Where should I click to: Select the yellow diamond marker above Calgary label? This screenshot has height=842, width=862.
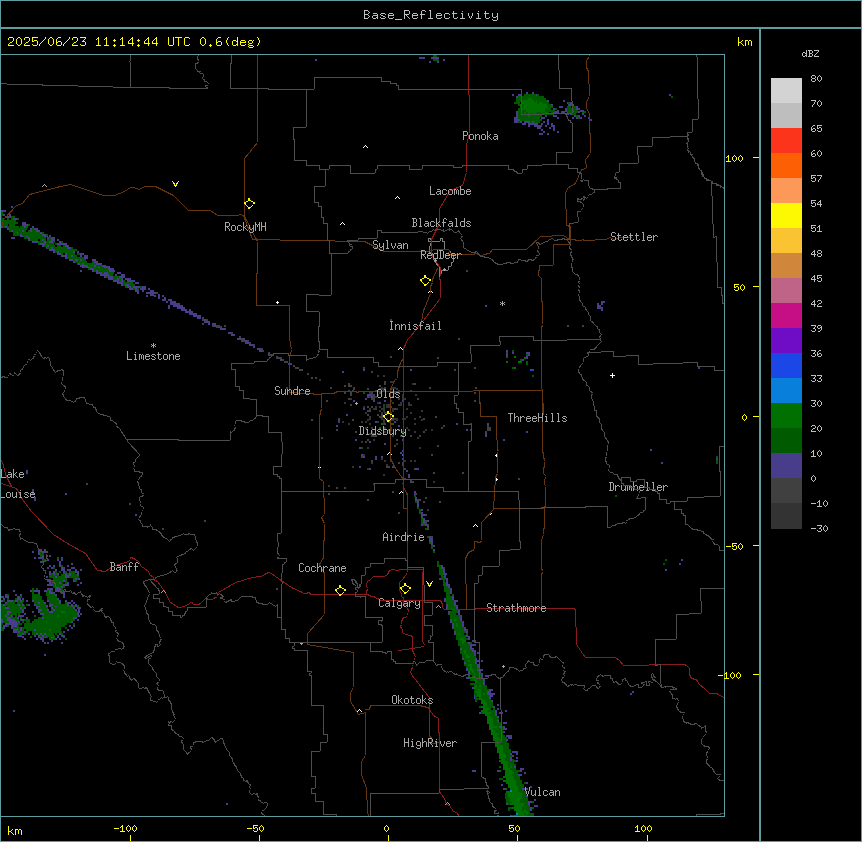pyautogui.click(x=405, y=589)
